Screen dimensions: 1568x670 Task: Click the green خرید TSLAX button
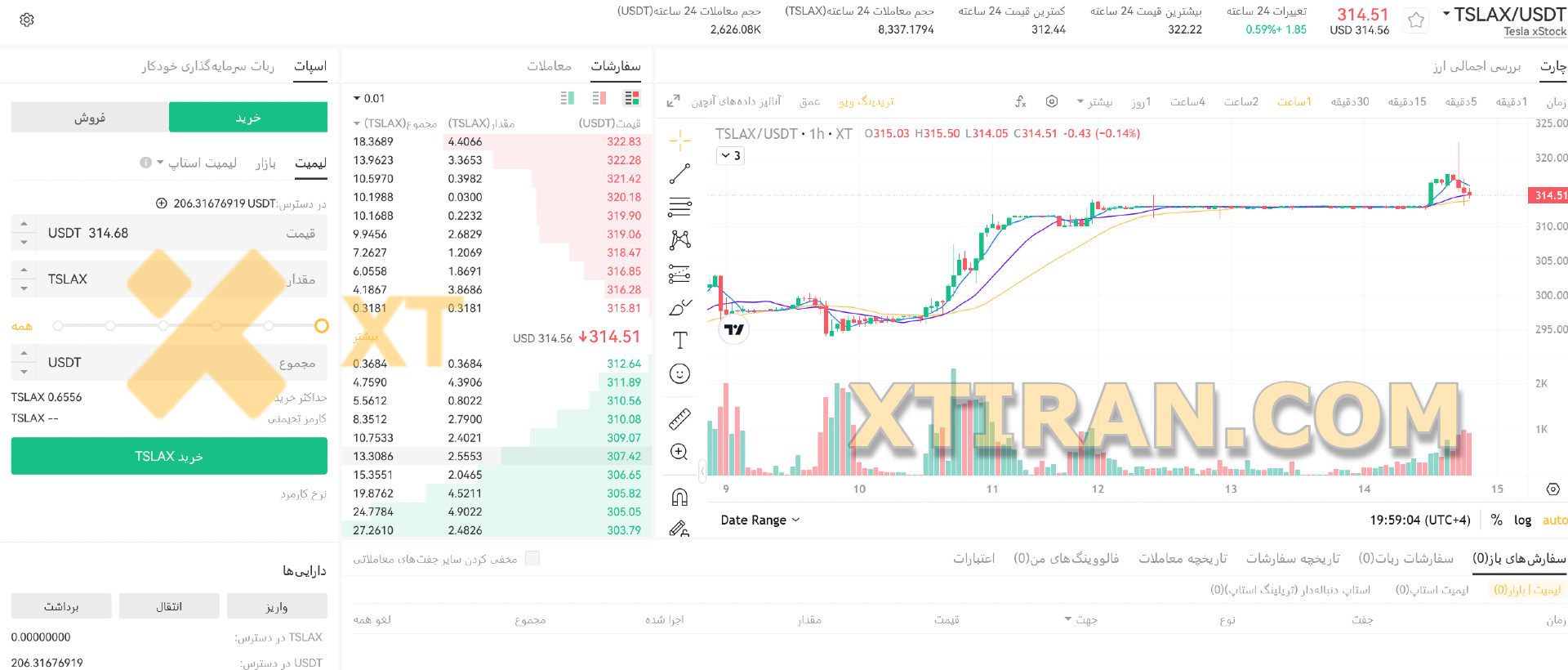[169, 456]
